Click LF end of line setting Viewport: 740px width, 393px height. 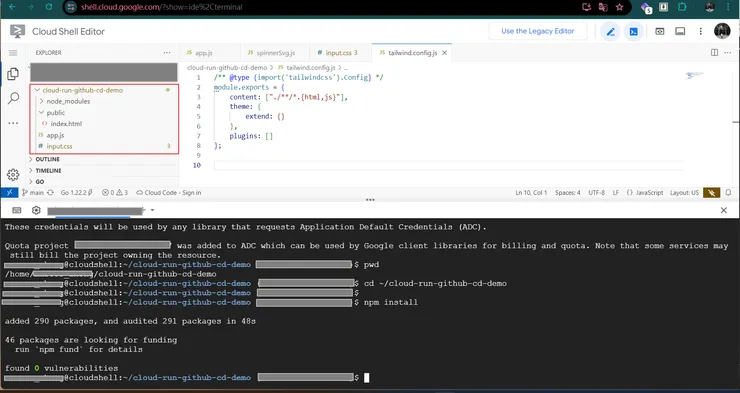click(616, 193)
